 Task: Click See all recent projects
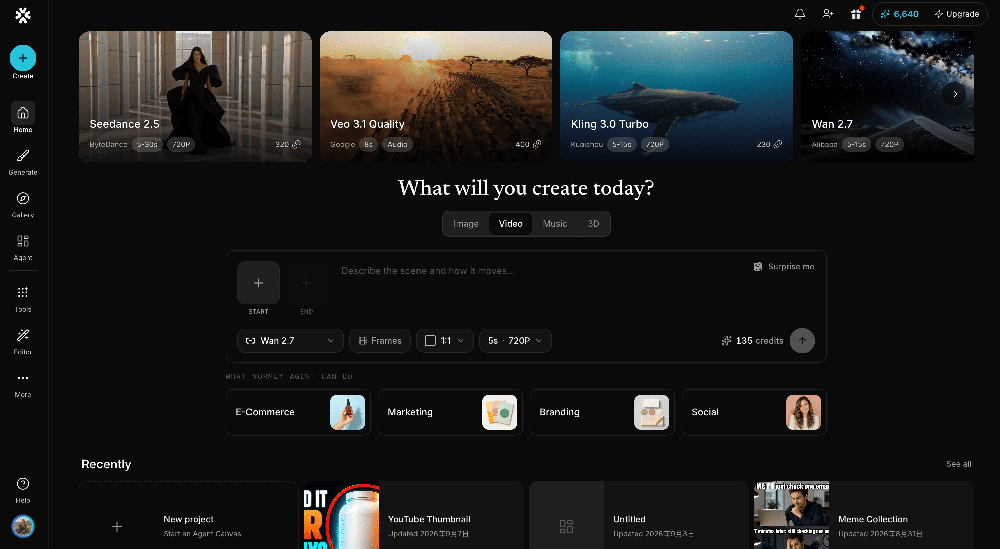pos(959,464)
